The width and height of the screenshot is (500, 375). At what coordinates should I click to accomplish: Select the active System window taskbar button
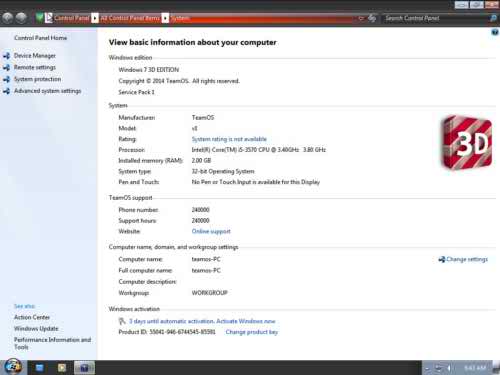84,368
